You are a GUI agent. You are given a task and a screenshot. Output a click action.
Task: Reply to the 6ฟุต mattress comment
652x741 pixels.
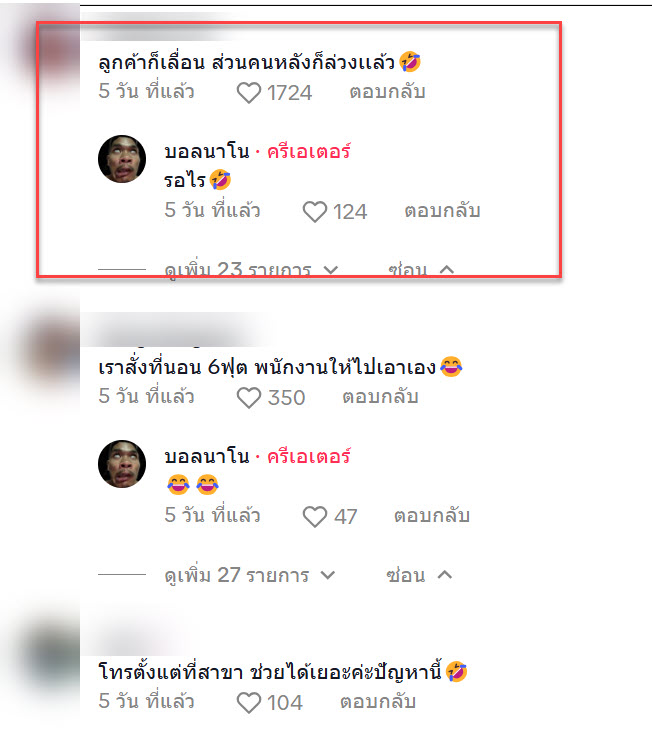[x=380, y=396]
